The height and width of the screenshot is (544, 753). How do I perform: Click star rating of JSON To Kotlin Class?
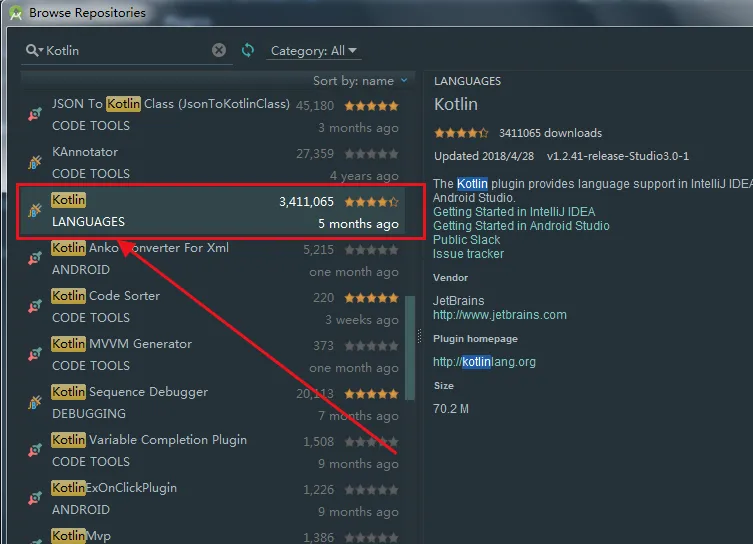point(371,106)
